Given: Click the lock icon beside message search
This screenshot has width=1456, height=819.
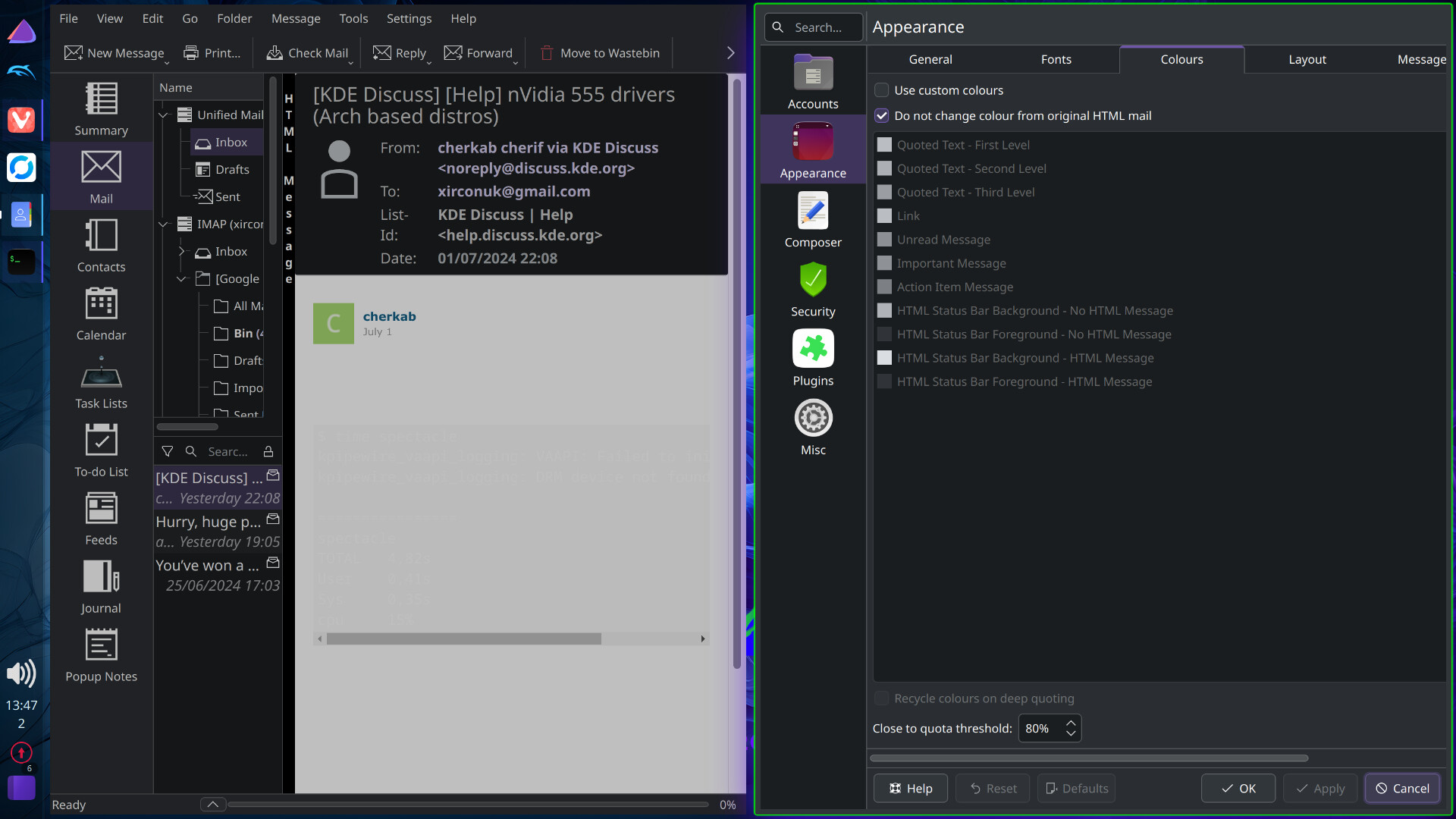Looking at the screenshot, I should pos(268,451).
